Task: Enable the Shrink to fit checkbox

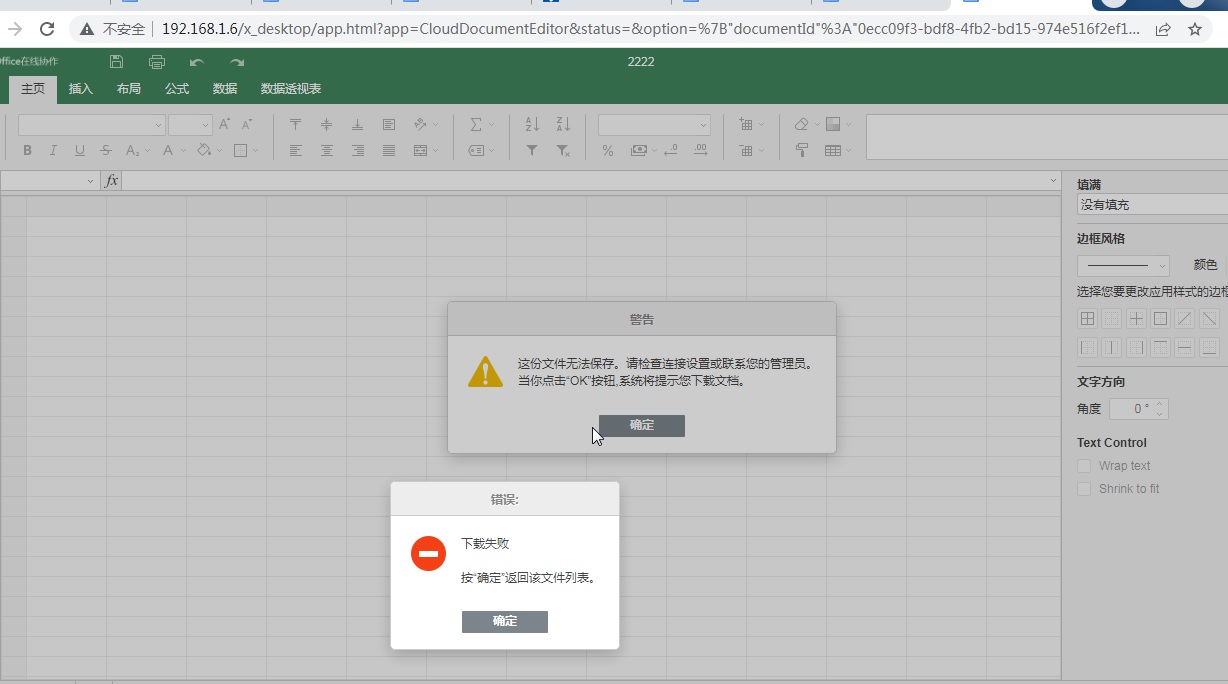Action: pos(1084,489)
